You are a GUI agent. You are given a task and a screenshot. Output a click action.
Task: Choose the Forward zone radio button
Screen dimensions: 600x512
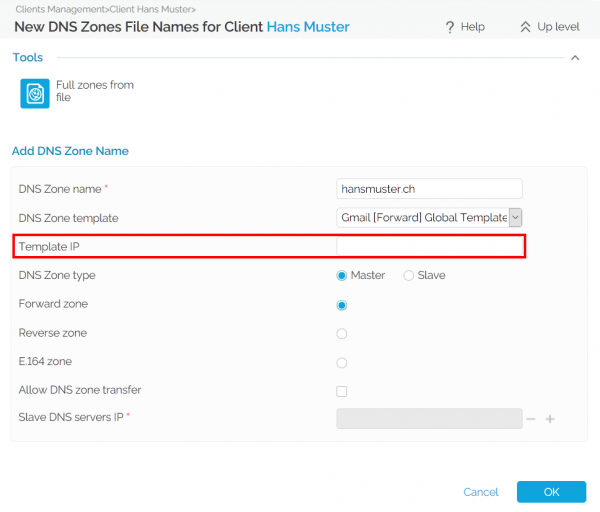(x=342, y=304)
